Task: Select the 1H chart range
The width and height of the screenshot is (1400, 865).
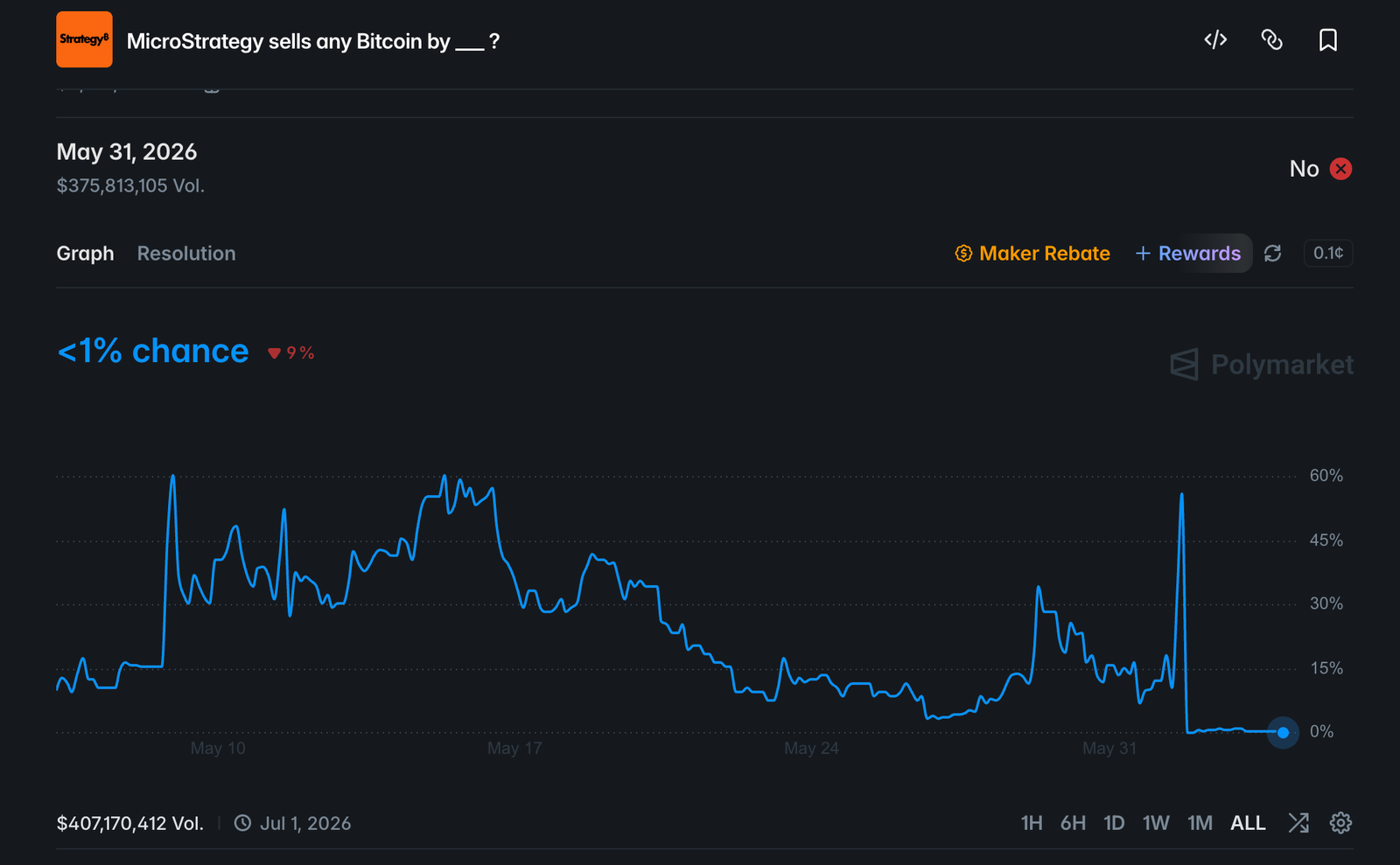Action: click(x=1032, y=823)
